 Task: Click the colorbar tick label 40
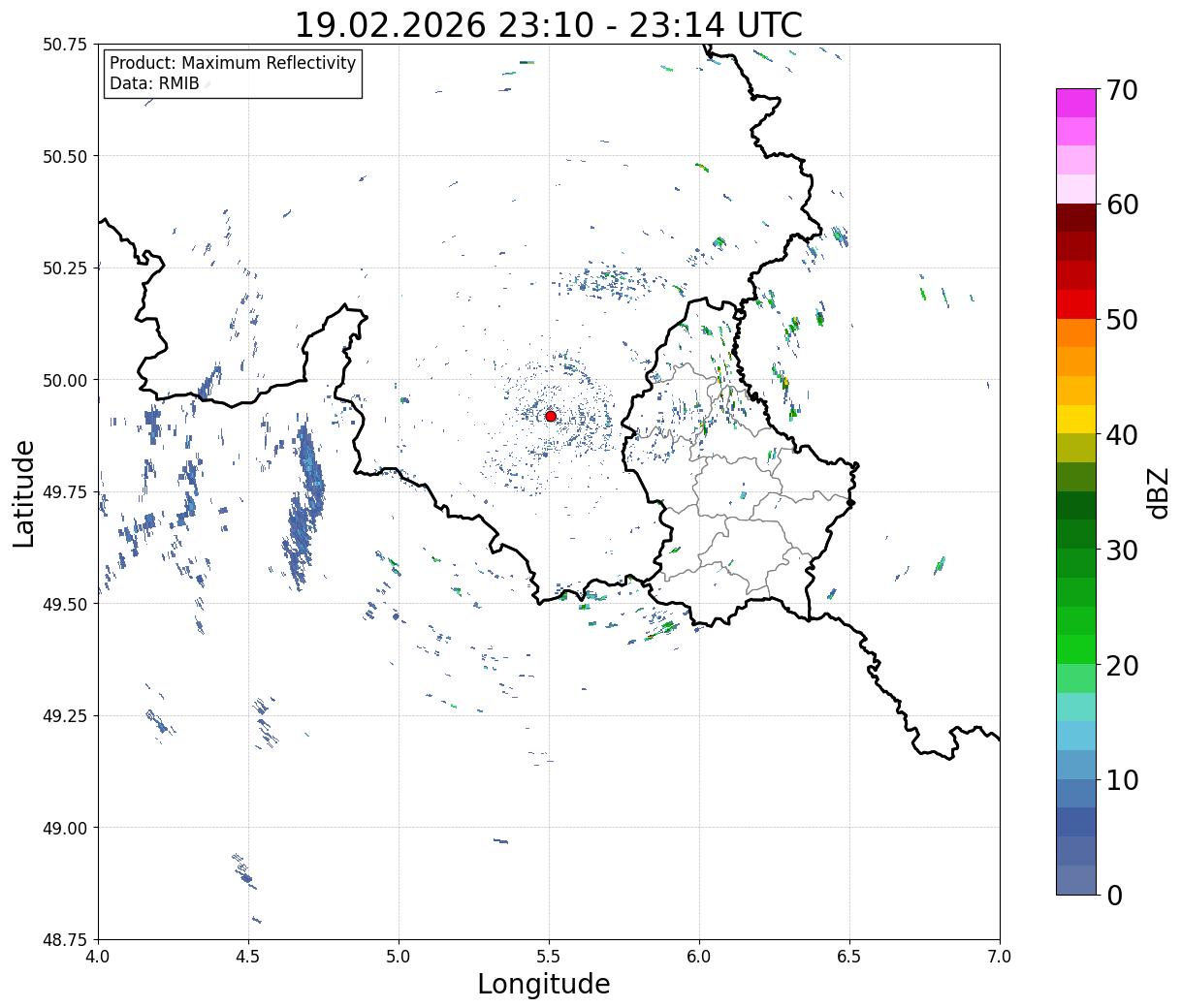pos(1121,435)
